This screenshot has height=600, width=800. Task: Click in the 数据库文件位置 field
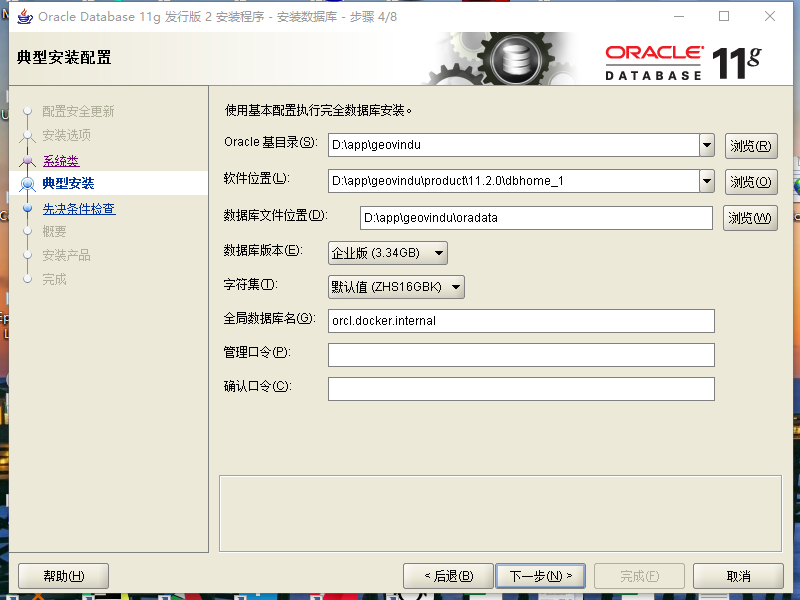pos(536,218)
